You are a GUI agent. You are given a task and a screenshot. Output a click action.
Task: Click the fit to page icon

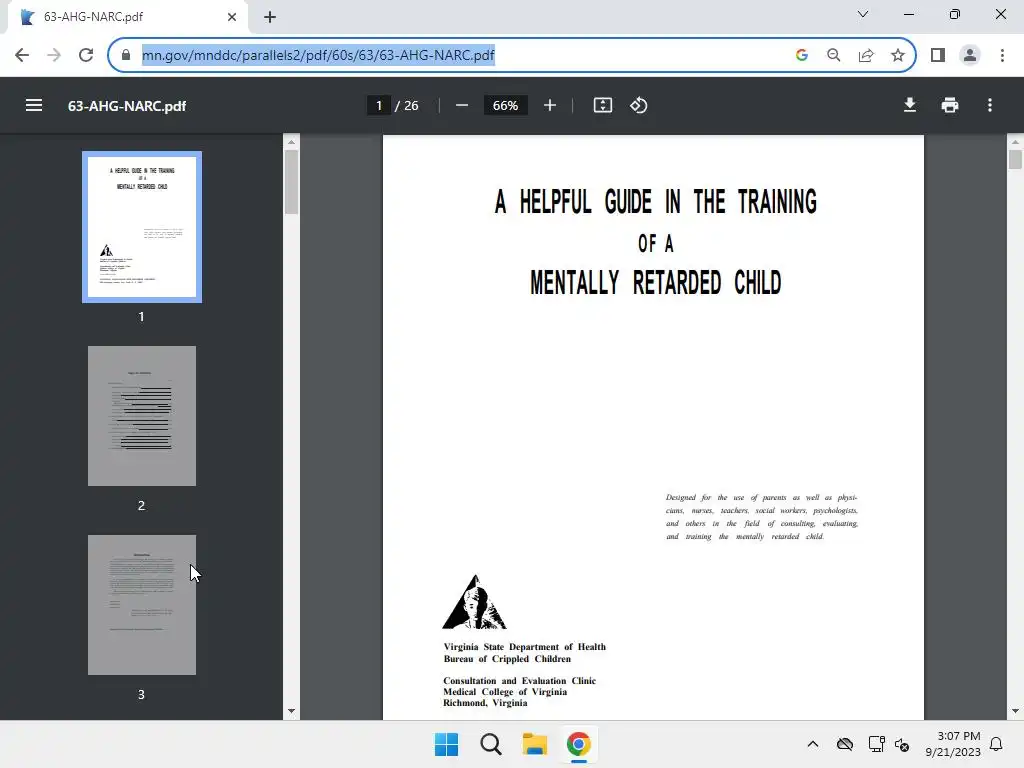point(603,105)
